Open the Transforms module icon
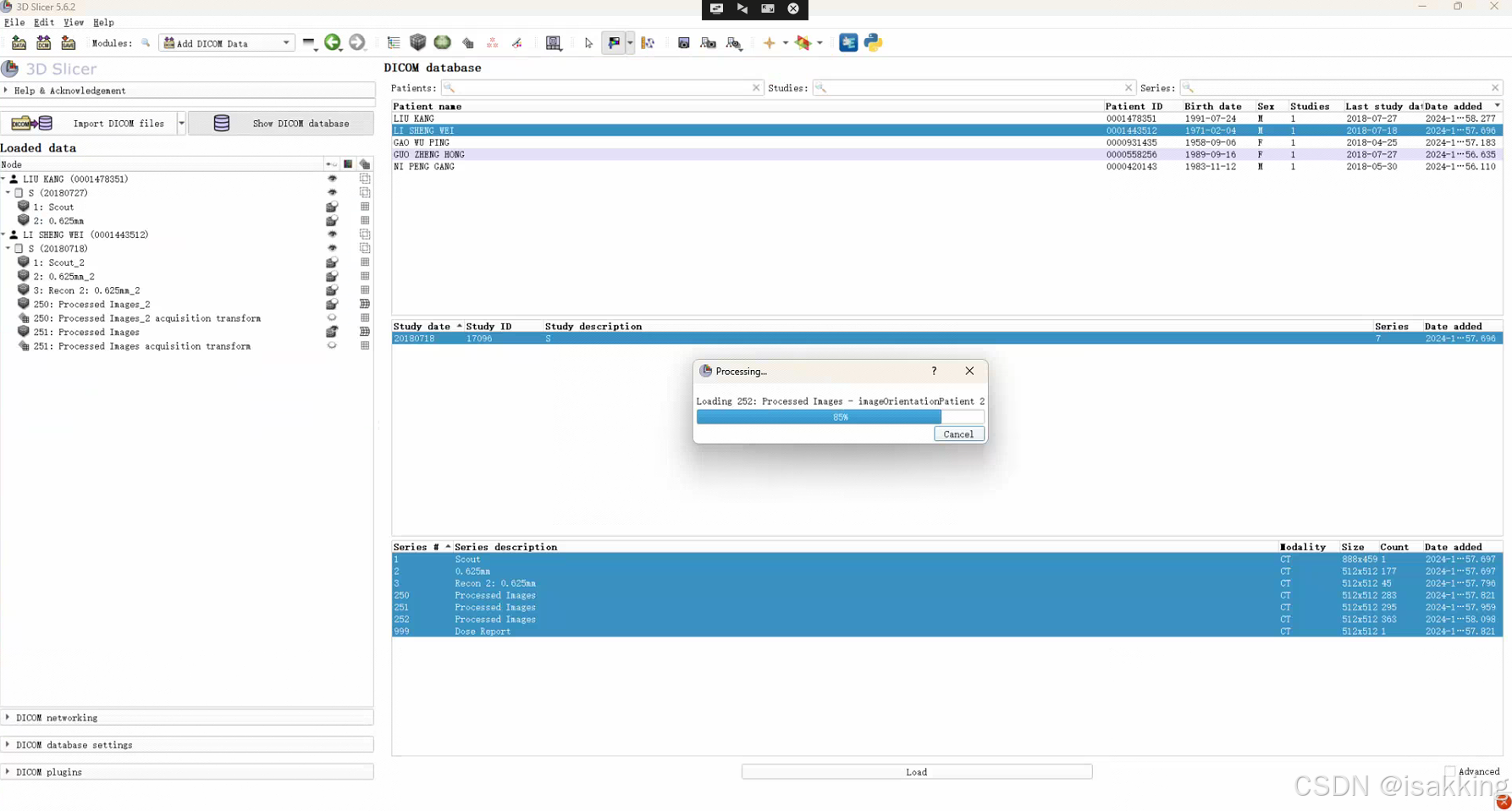The height and width of the screenshot is (811, 1512). point(467,43)
